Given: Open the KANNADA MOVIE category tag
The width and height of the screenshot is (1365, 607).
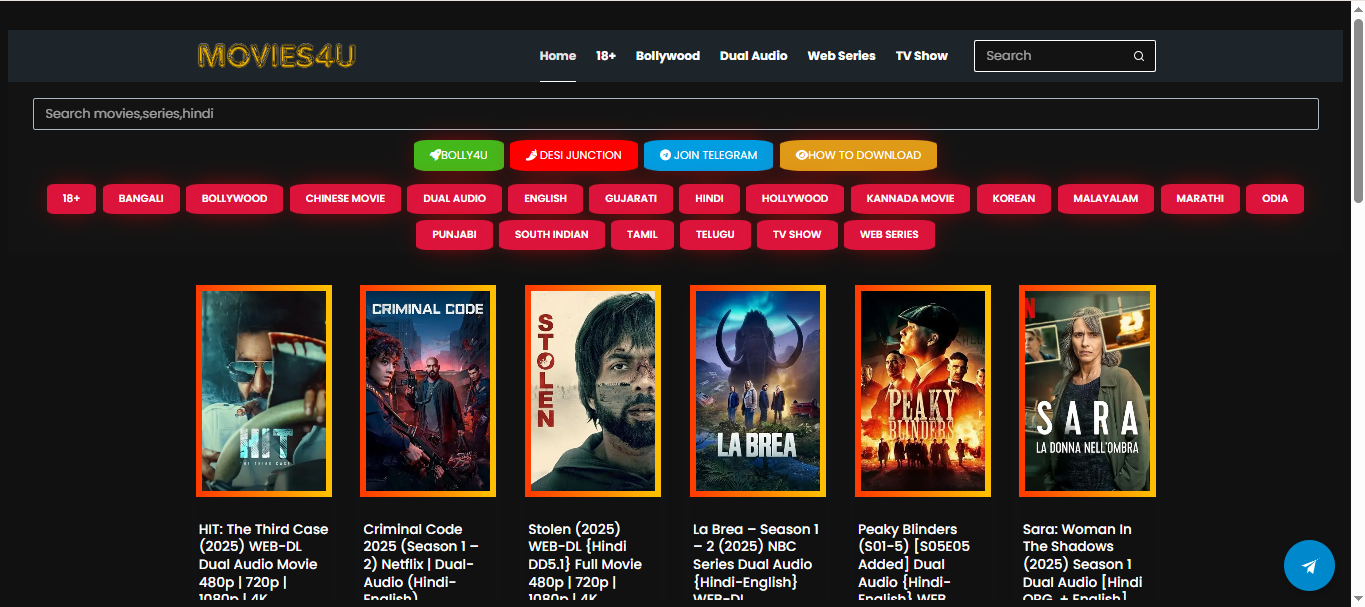Looking at the screenshot, I should coord(911,198).
